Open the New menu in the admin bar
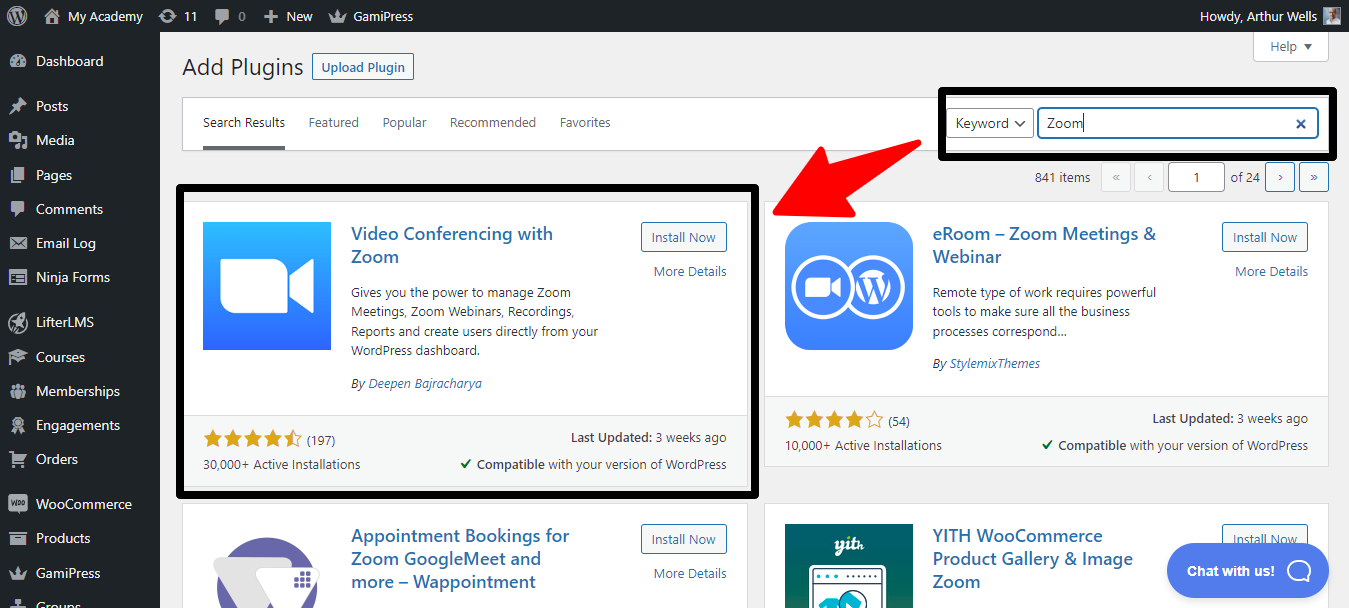This screenshot has width=1349, height=608. point(288,15)
